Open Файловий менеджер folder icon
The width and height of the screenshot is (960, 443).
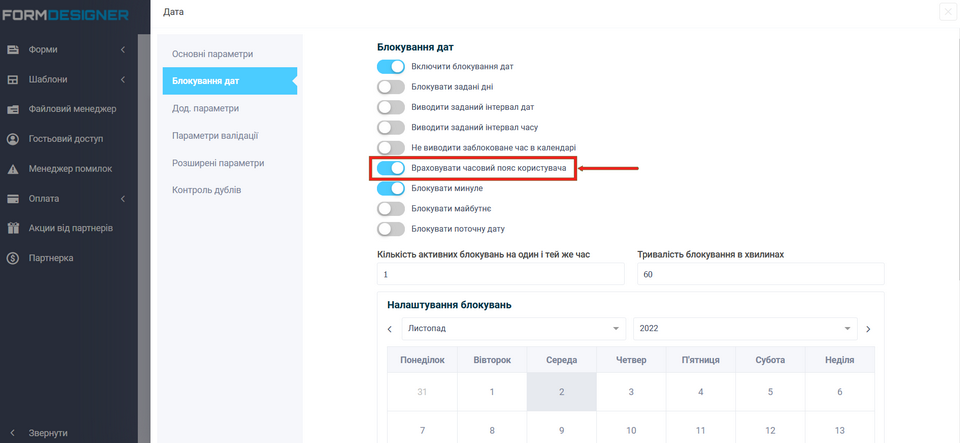pyautogui.click(x=13, y=109)
